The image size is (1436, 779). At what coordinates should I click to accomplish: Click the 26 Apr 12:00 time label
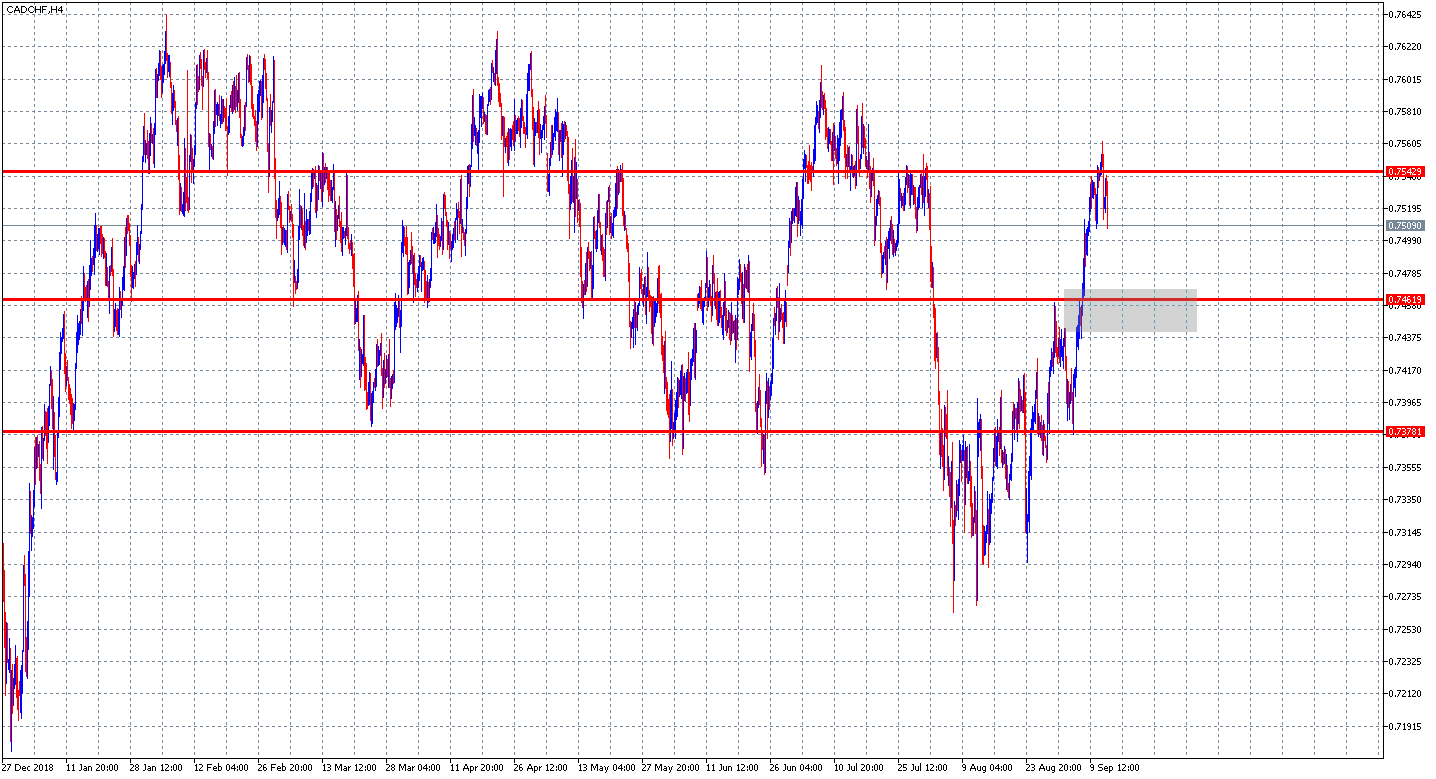(541, 769)
